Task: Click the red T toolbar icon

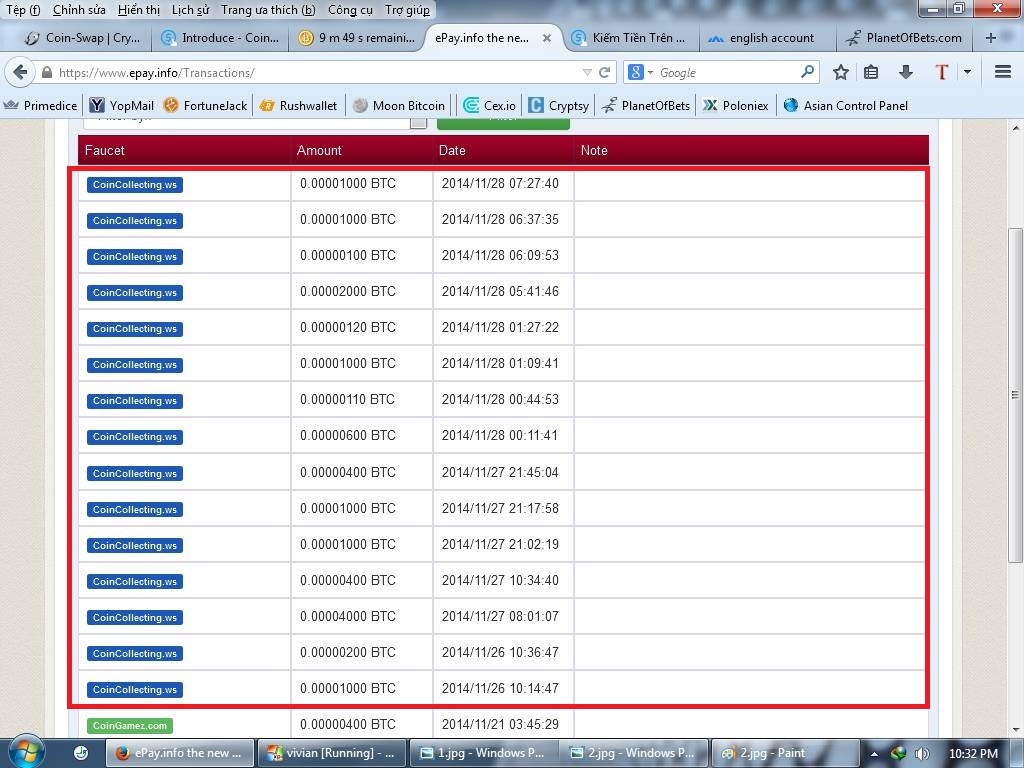Action: [941, 72]
